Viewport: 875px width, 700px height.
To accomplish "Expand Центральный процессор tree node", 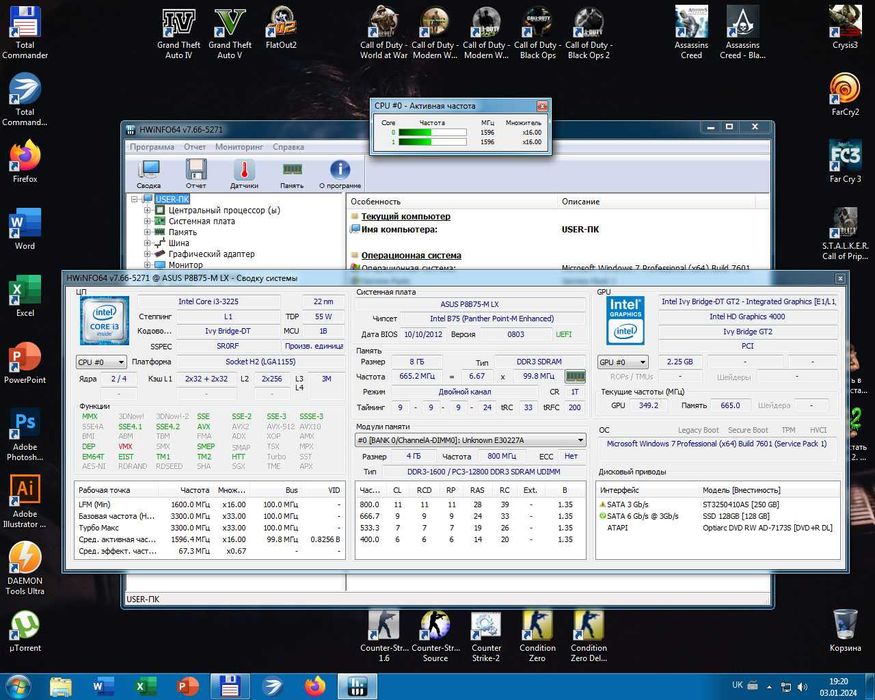I will (147, 210).
